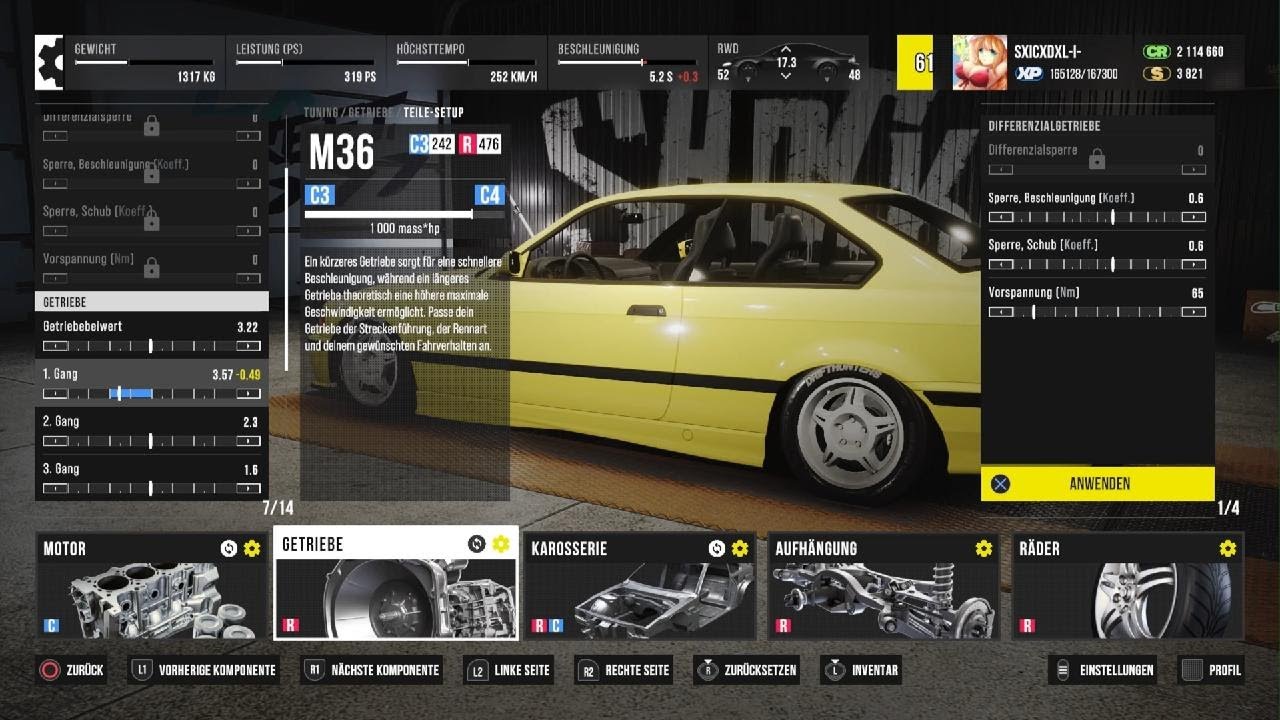Increase 1. Gang with its right arrow
The width and height of the screenshot is (1280, 720).
pos(248,393)
